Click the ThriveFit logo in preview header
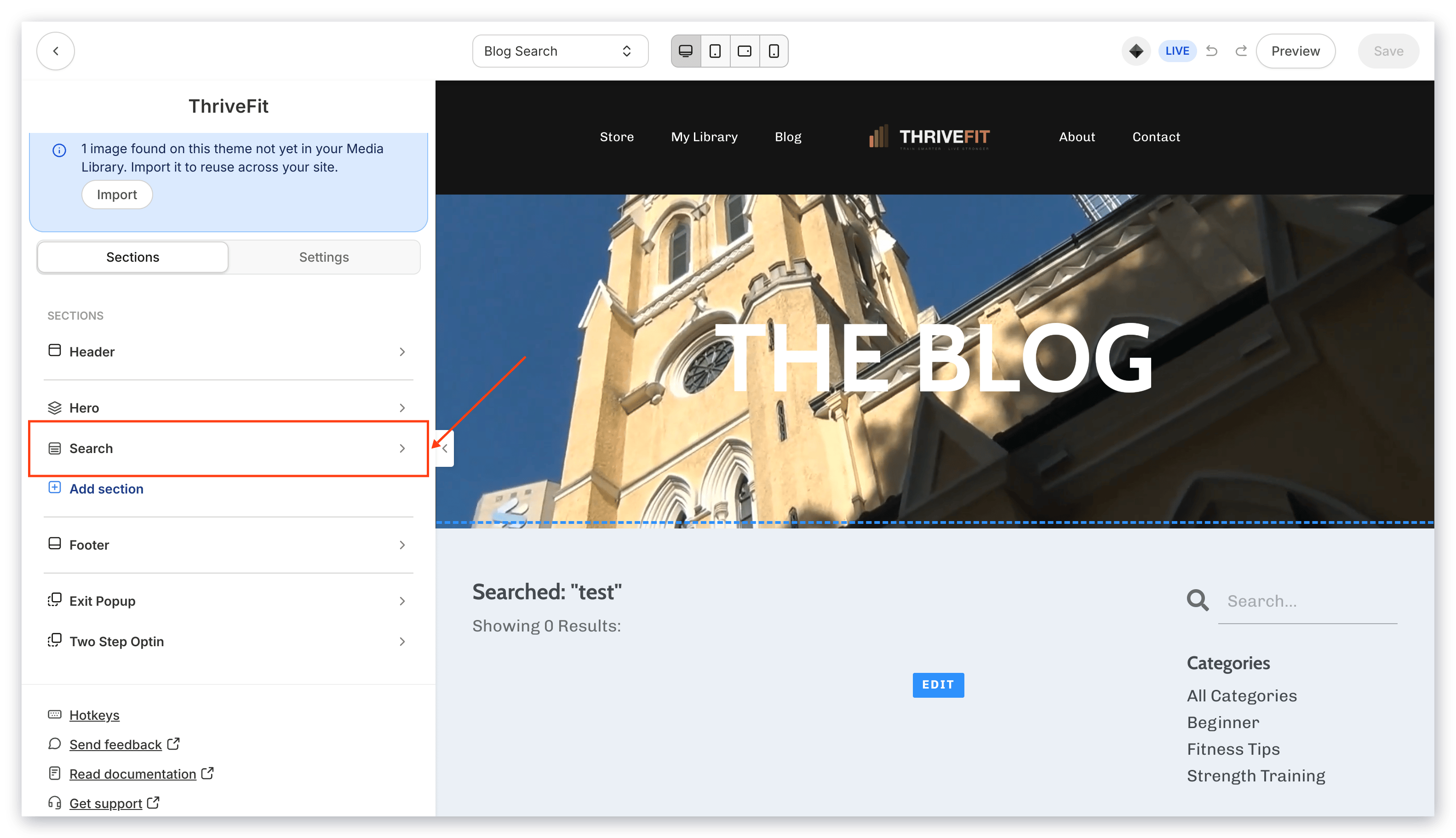Image resolution: width=1456 pixels, height=838 pixels. tap(929, 137)
